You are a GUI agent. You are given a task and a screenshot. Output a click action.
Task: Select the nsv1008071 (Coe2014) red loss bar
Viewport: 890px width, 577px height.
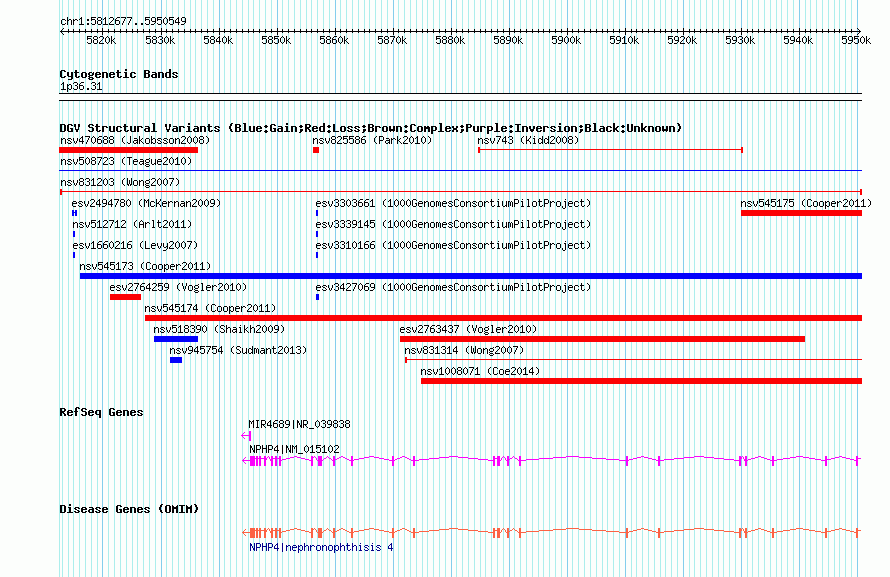[640, 381]
